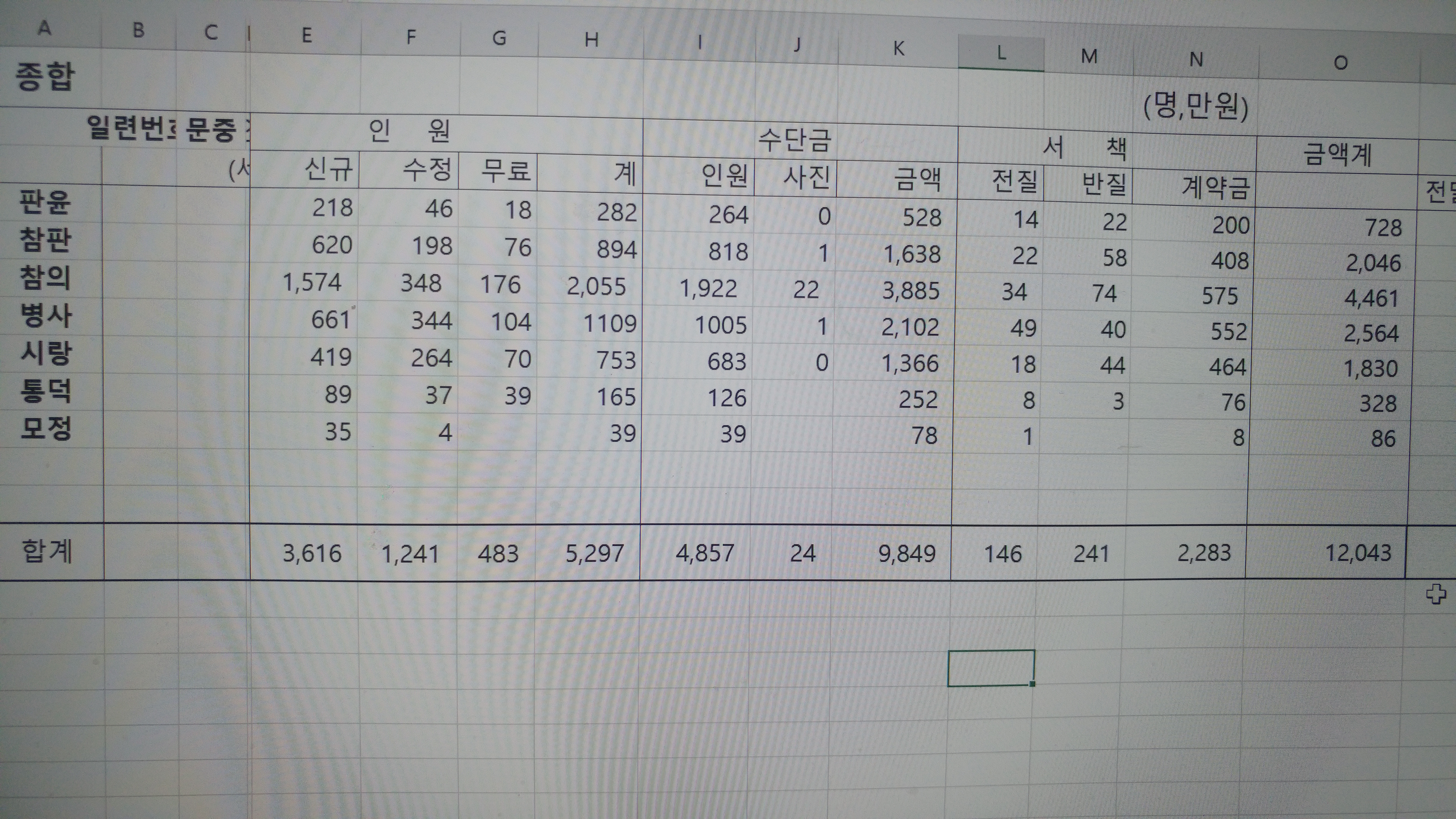
Task: Click the 수정 column heading
Action: tap(427, 169)
